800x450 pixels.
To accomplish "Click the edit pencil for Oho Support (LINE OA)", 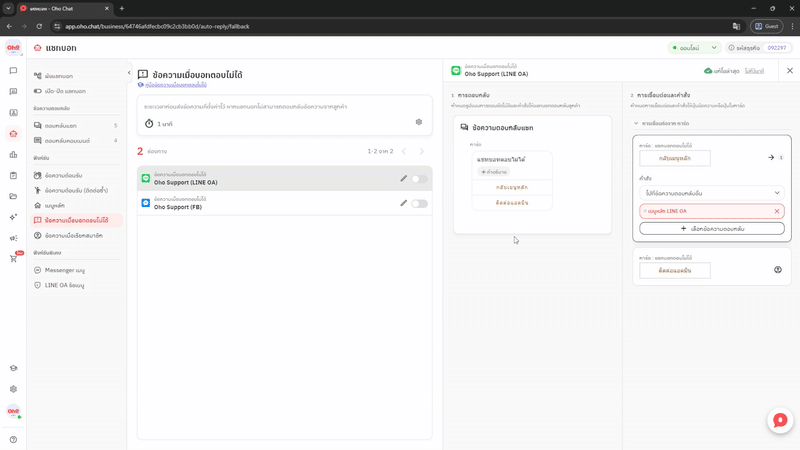I will pos(404,178).
